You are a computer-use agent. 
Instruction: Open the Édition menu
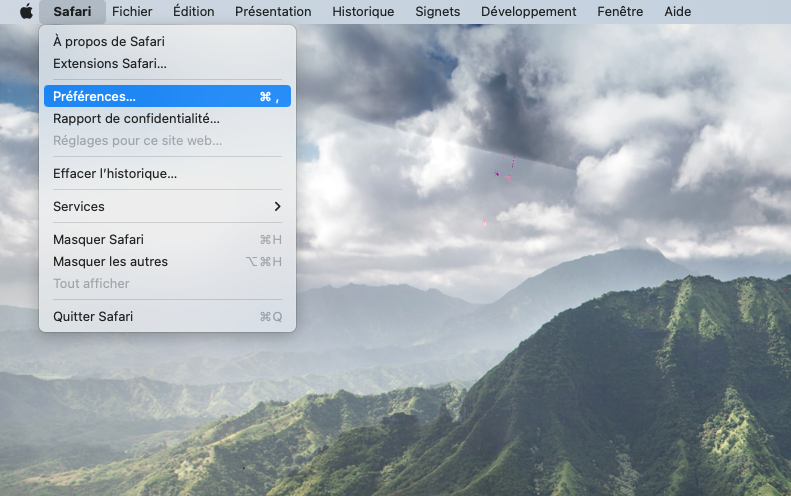pyautogui.click(x=193, y=11)
